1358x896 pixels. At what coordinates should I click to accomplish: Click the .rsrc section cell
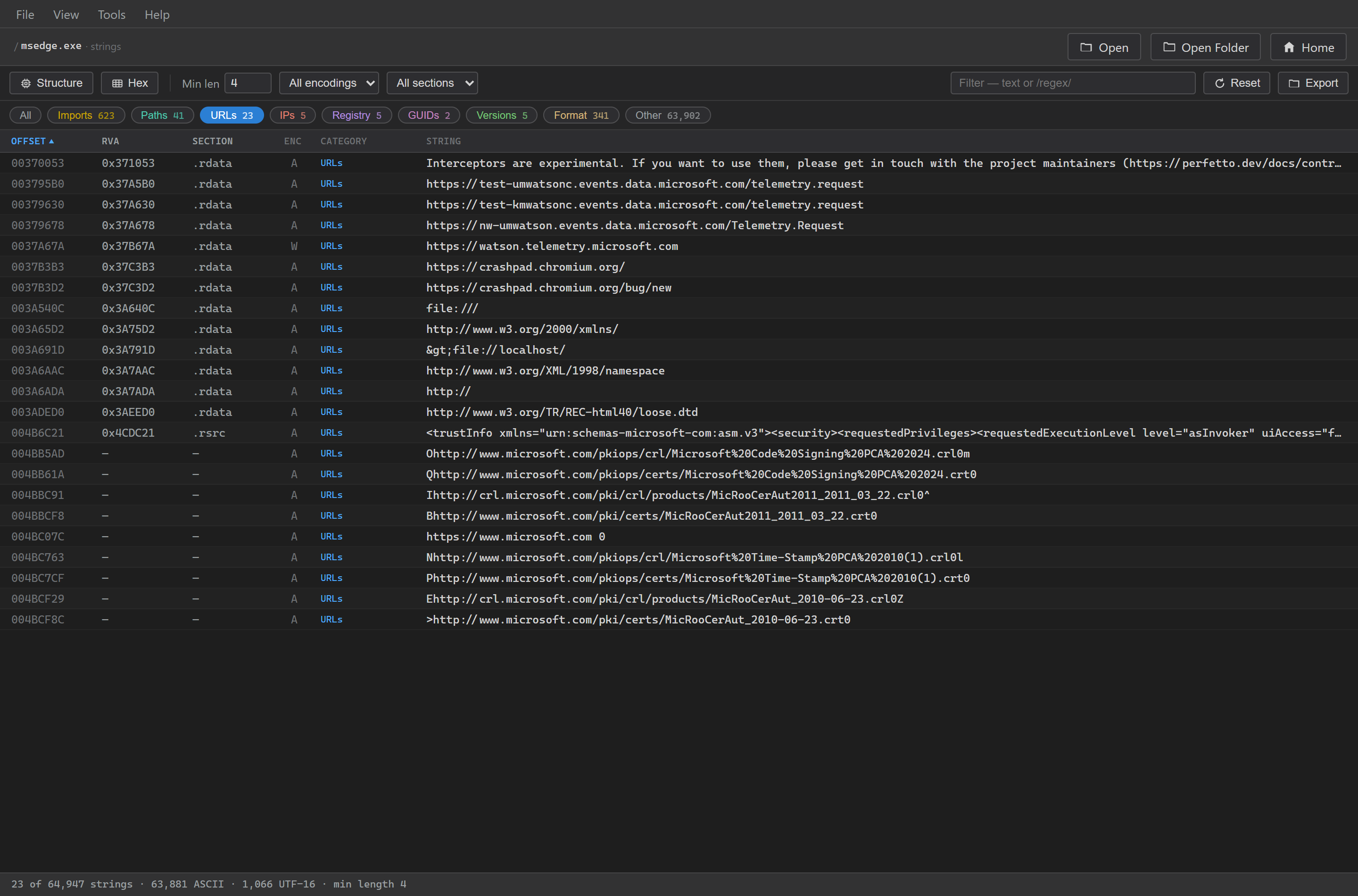[209, 433]
